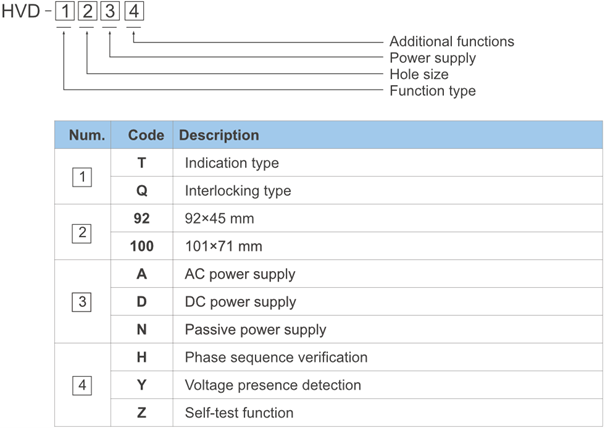Select boxed number 4 in Num. column
The image size is (605, 428).
[83, 385]
